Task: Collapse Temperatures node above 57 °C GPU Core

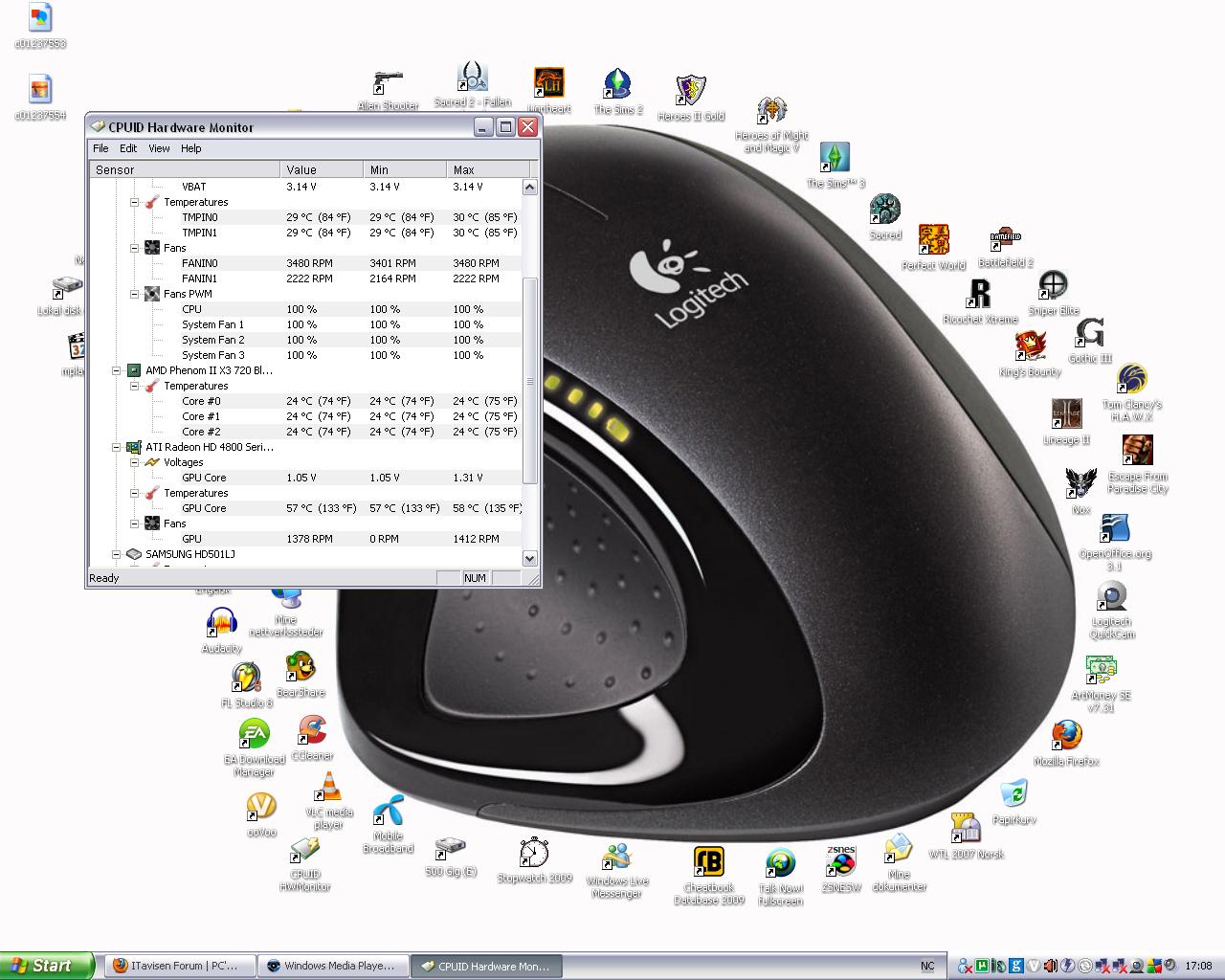Action: pyautogui.click(x=135, y=493)
